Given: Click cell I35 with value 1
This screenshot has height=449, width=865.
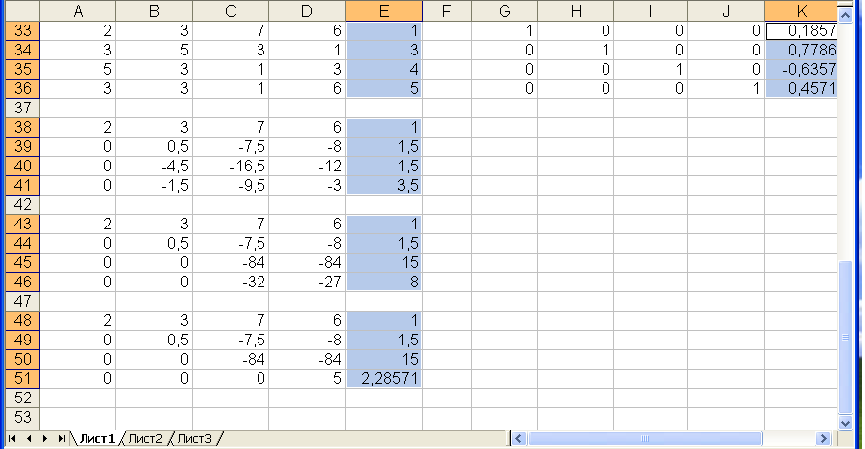Looking at the screenshot, I should click(651, 70).
